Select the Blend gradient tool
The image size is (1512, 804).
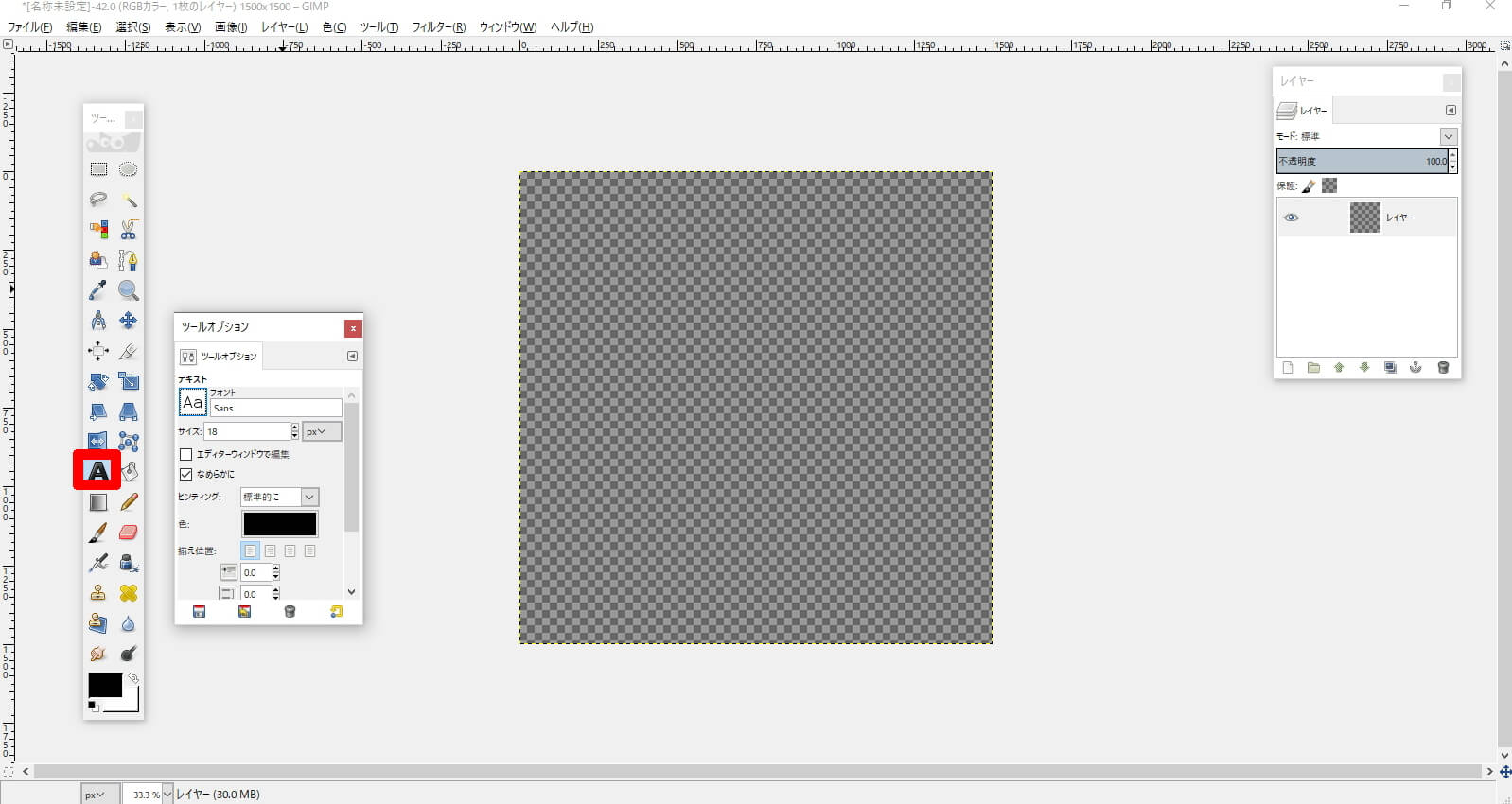pos(98,502)
